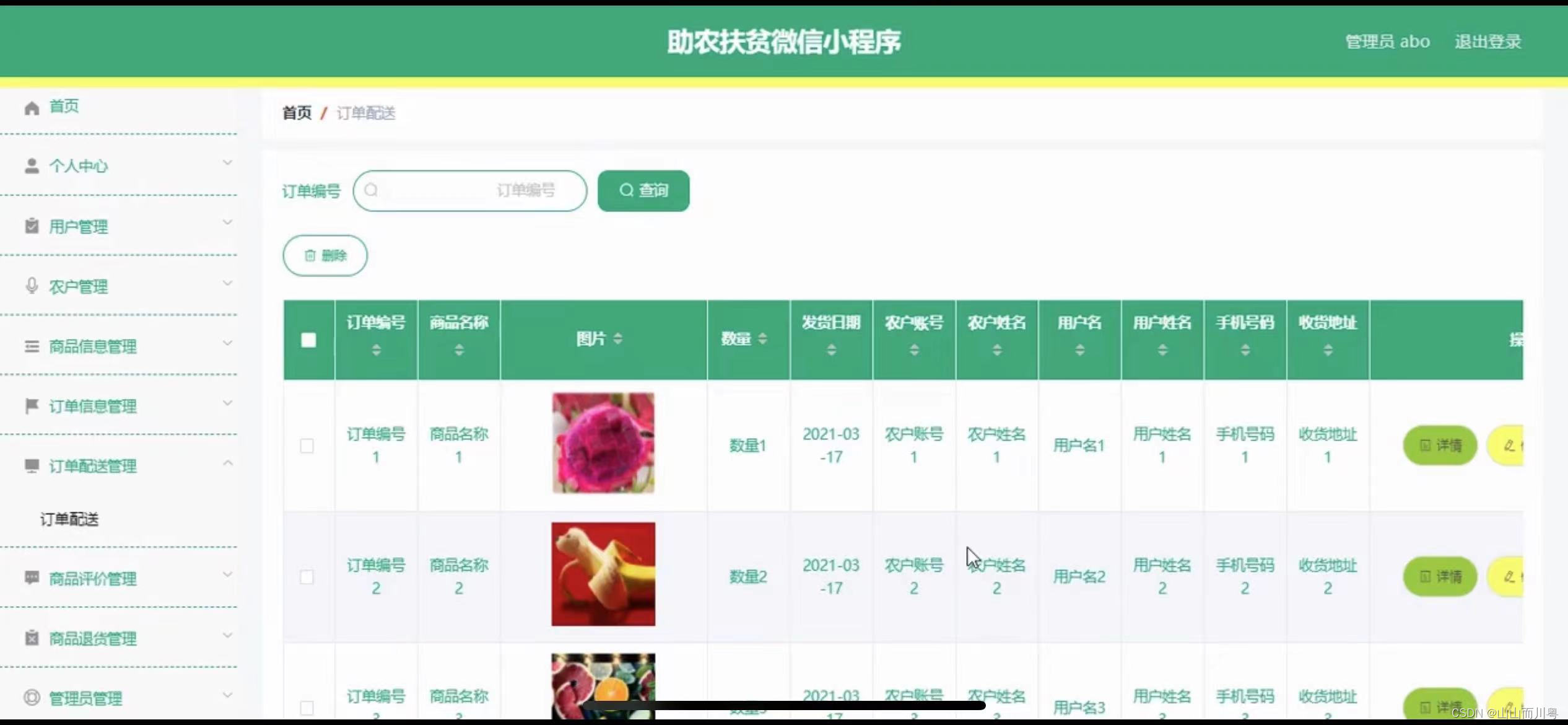Sort by 订单编号 column arrows

coord(376,350)
